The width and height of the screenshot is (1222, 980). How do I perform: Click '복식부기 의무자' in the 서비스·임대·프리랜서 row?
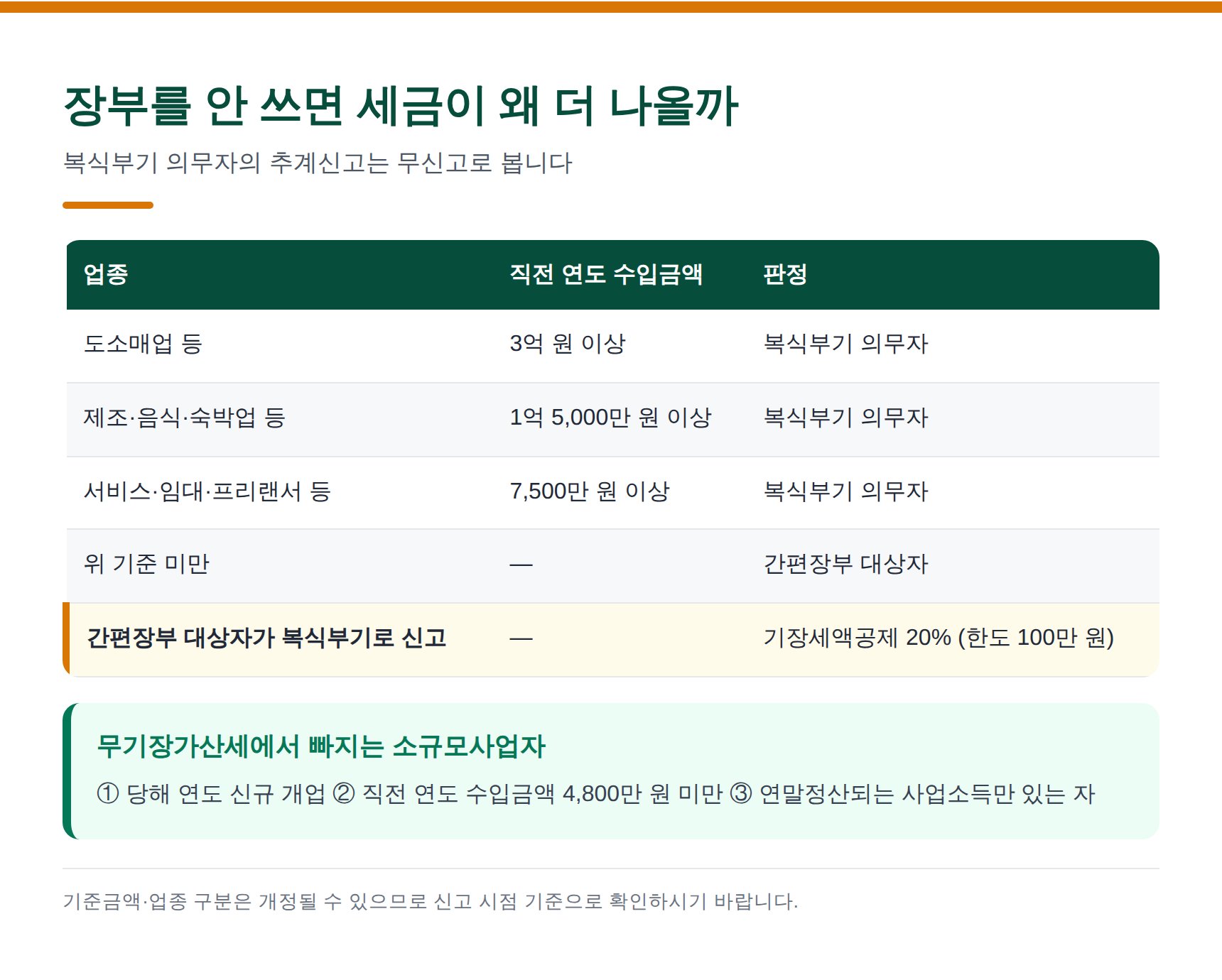click(x=845, y=491)
